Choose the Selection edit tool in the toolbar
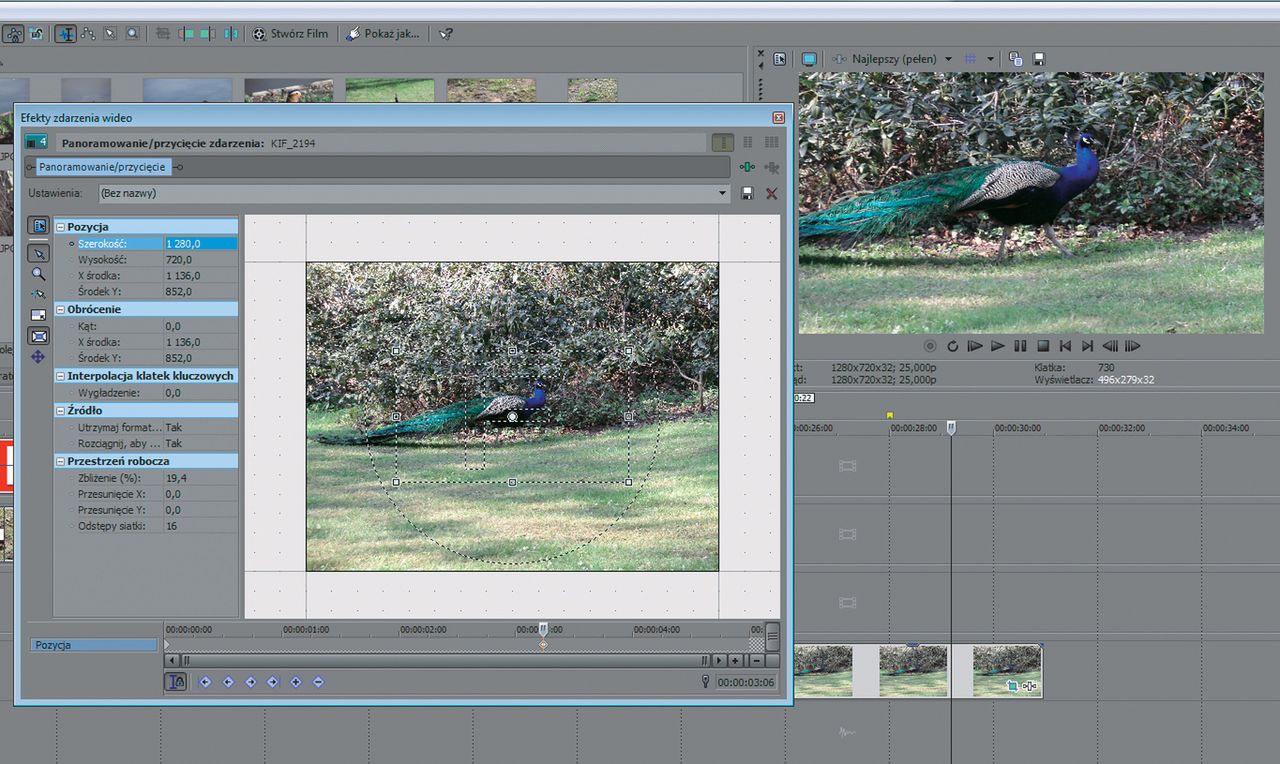This screenshot has width=1280, height=764. 110,33
